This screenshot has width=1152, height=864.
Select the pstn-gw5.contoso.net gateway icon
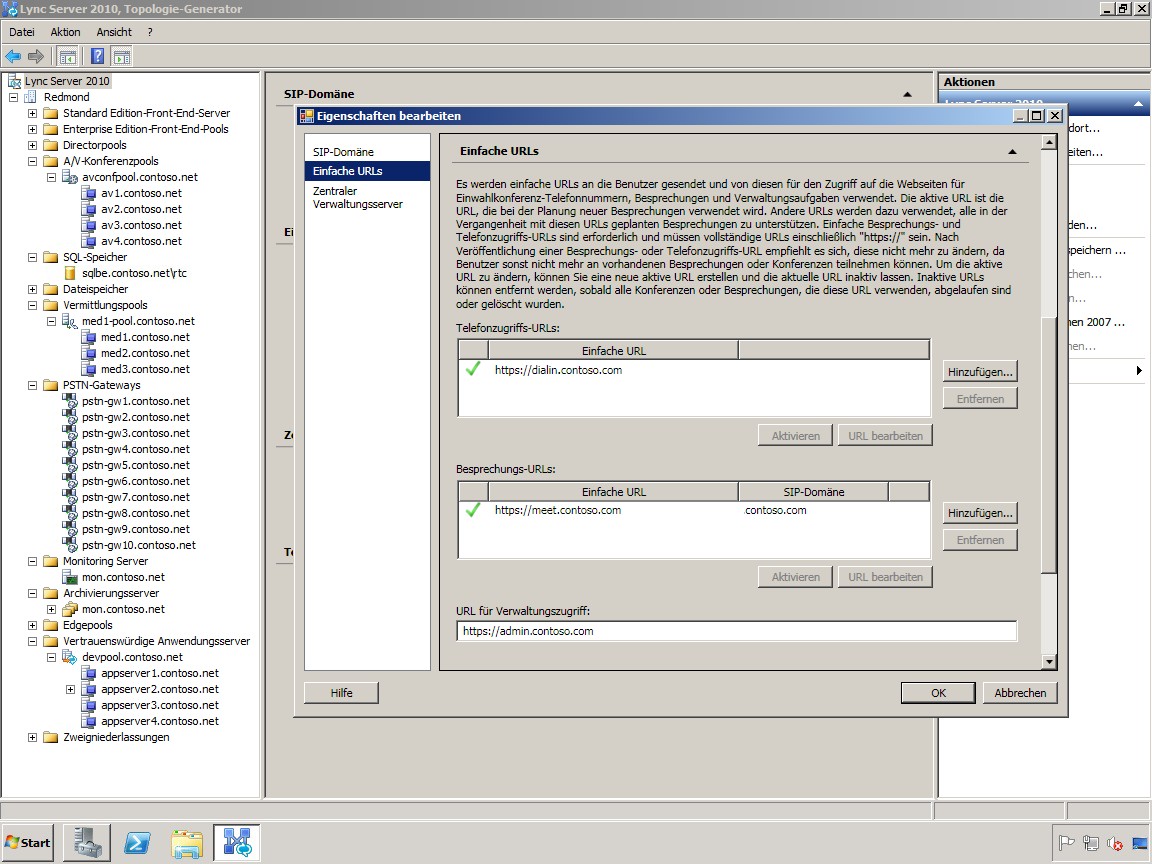pos(70,465)
